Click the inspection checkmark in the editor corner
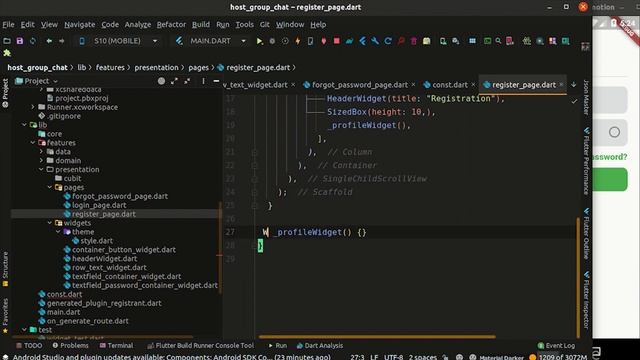Image resolution: width=640 pixels, height=360 pixels. (574, 101)
